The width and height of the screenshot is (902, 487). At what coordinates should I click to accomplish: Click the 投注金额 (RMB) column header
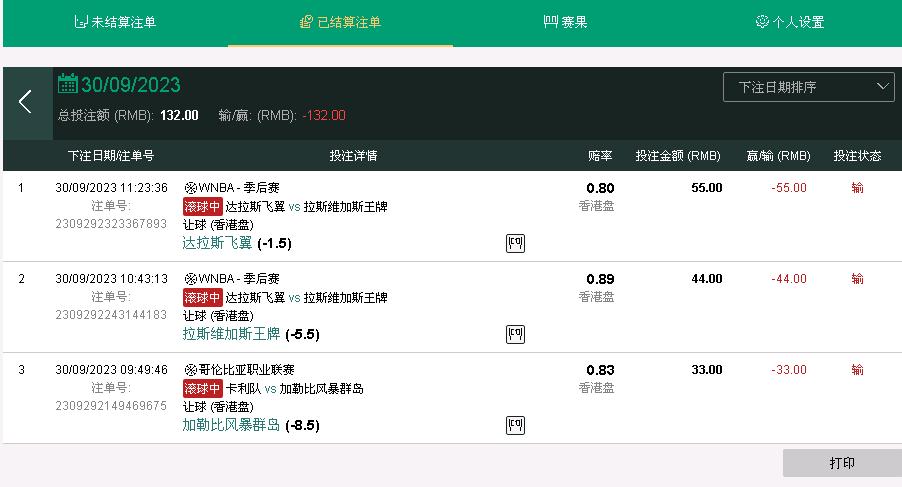[x=678, y=156]
